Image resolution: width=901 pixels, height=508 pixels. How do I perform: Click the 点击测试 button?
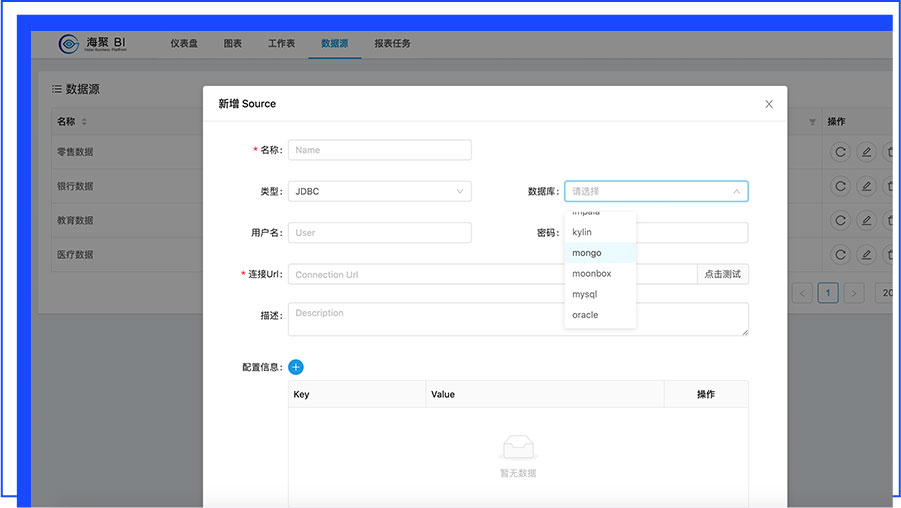tap(723, 274)
